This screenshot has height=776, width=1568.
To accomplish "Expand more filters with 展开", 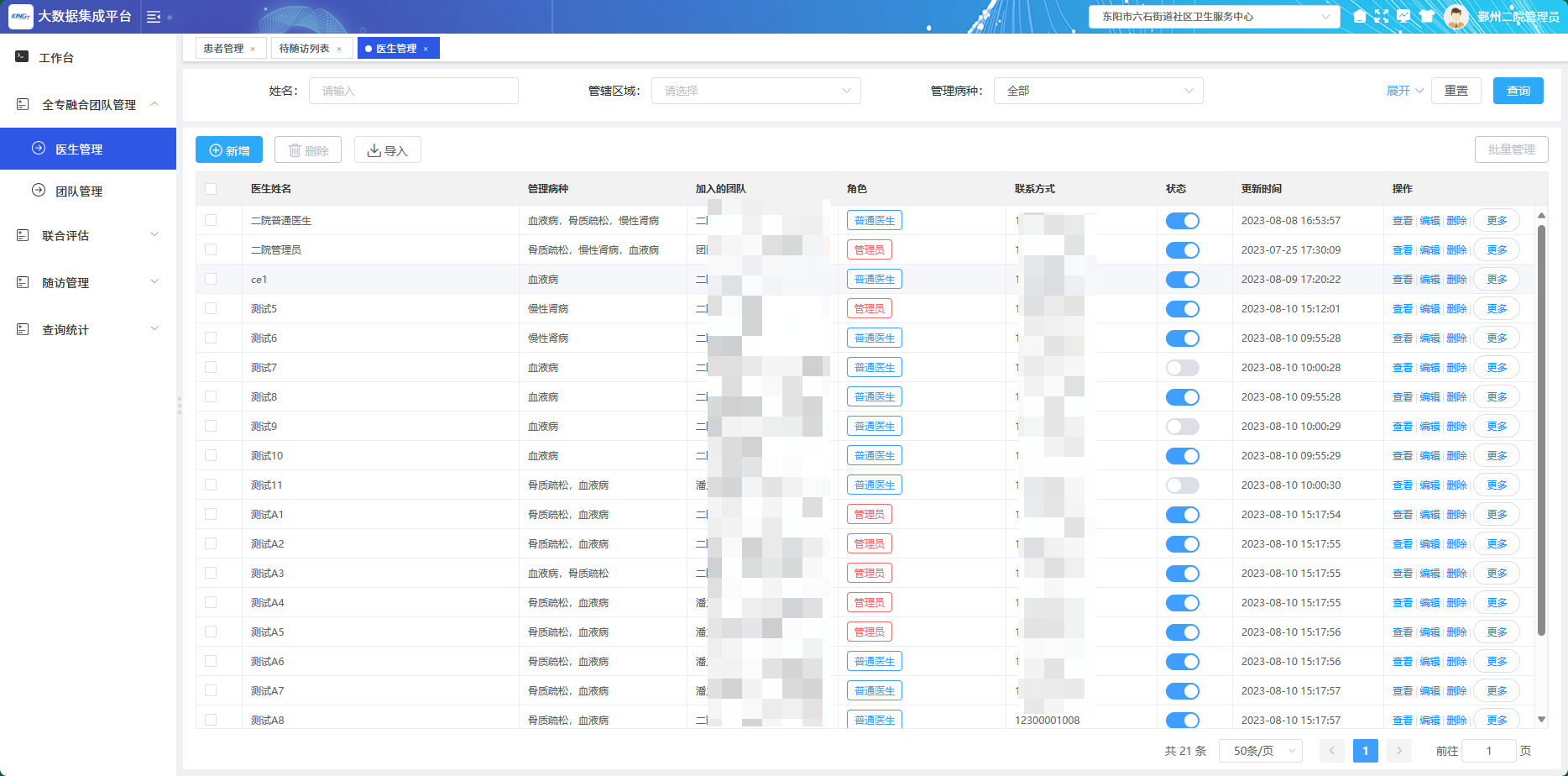I will click(x=1404, y=91).
